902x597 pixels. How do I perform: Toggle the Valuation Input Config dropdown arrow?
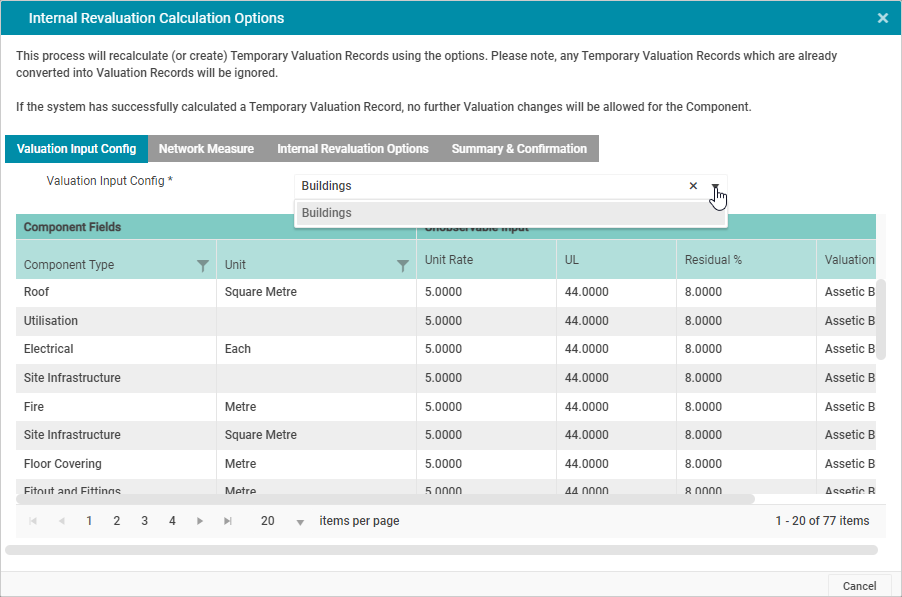pos(715,186)
